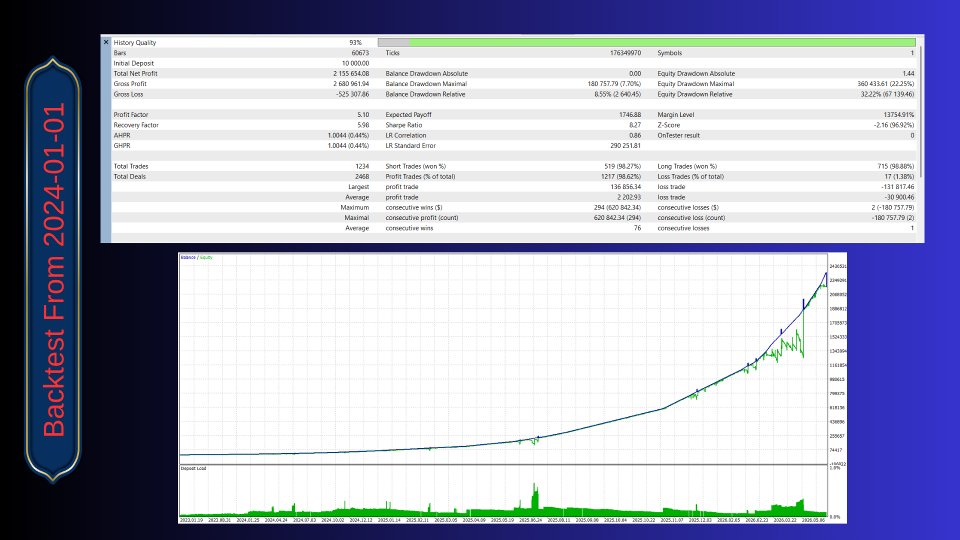Select the value 8.55% (2 640.45)
This screenshot has width=960, height=540.
(617, 94)
